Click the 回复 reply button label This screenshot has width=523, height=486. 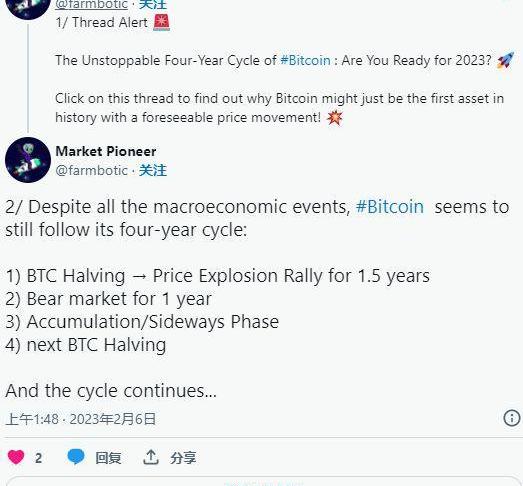[108, 458]
